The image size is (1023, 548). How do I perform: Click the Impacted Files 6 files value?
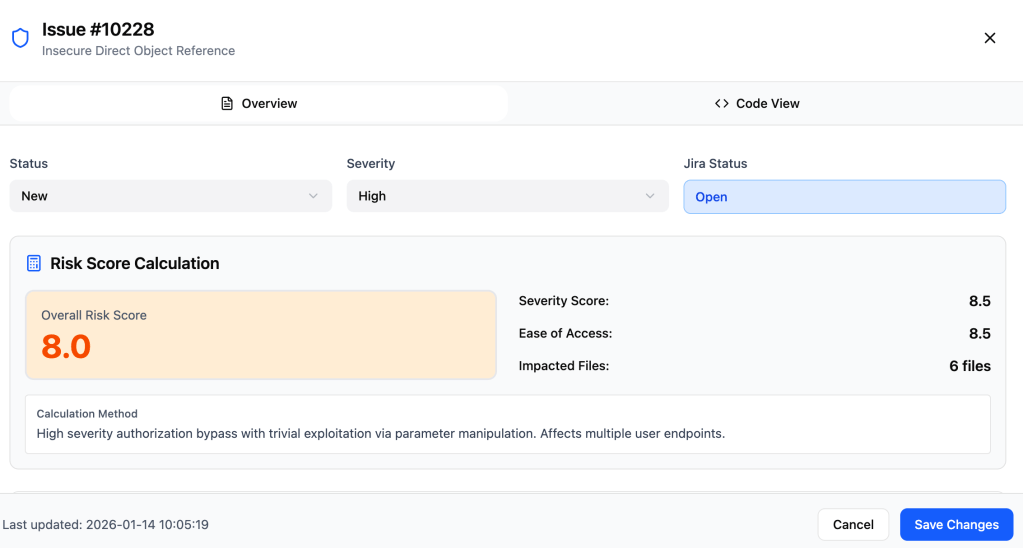pyautogui.click(x=969, y=366)
